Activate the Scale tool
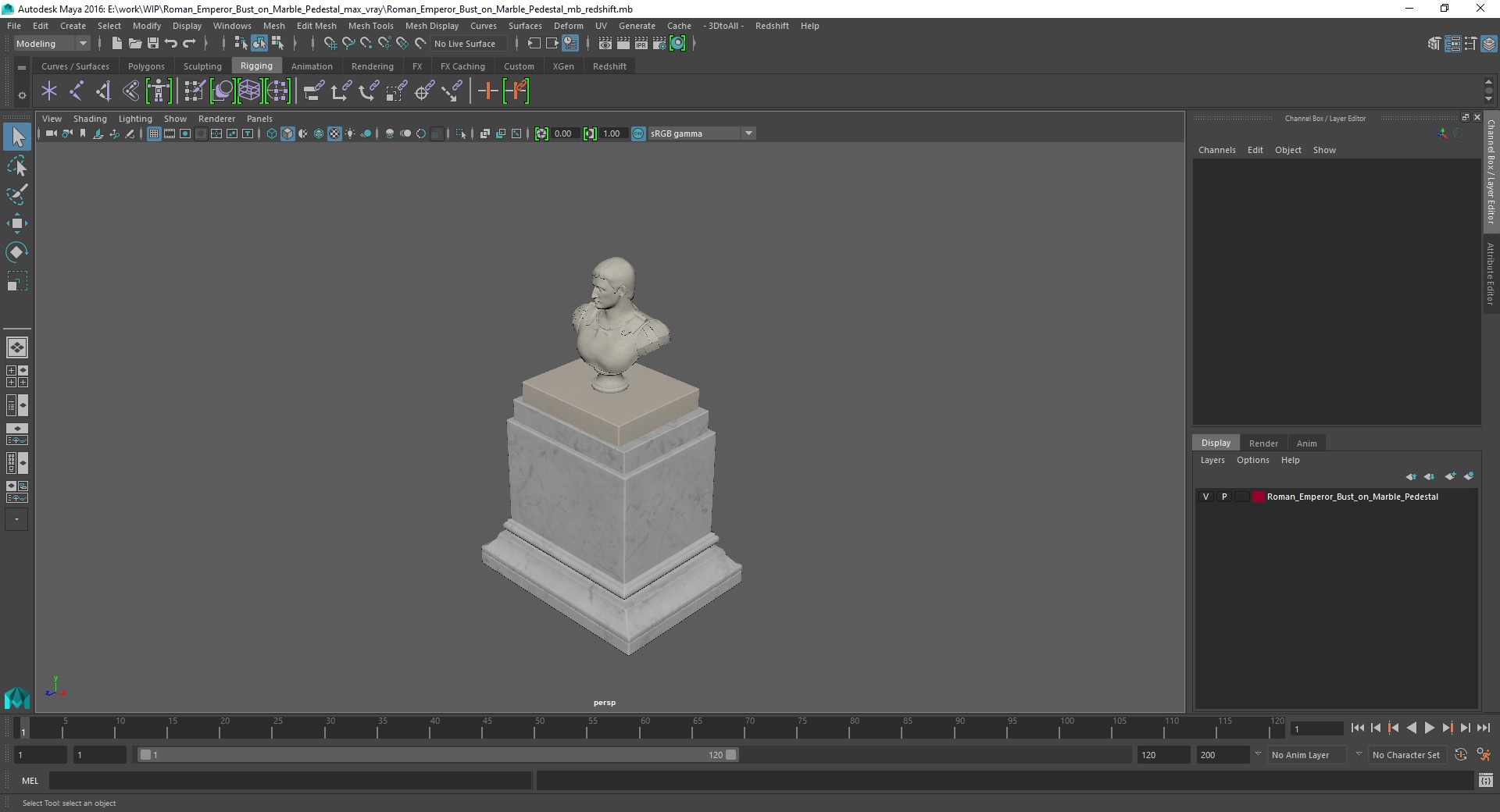The height and width of the screenshot is (812, 1500). 16,281
